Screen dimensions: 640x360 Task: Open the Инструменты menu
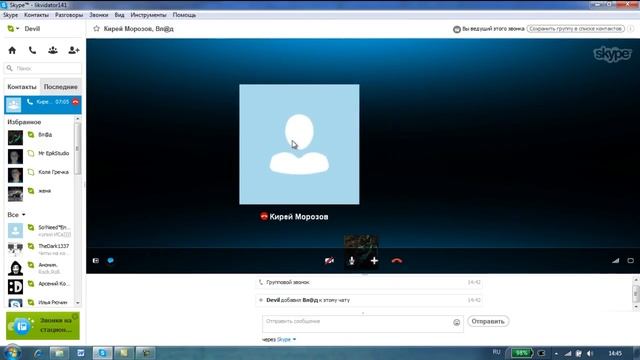(148, 15)
